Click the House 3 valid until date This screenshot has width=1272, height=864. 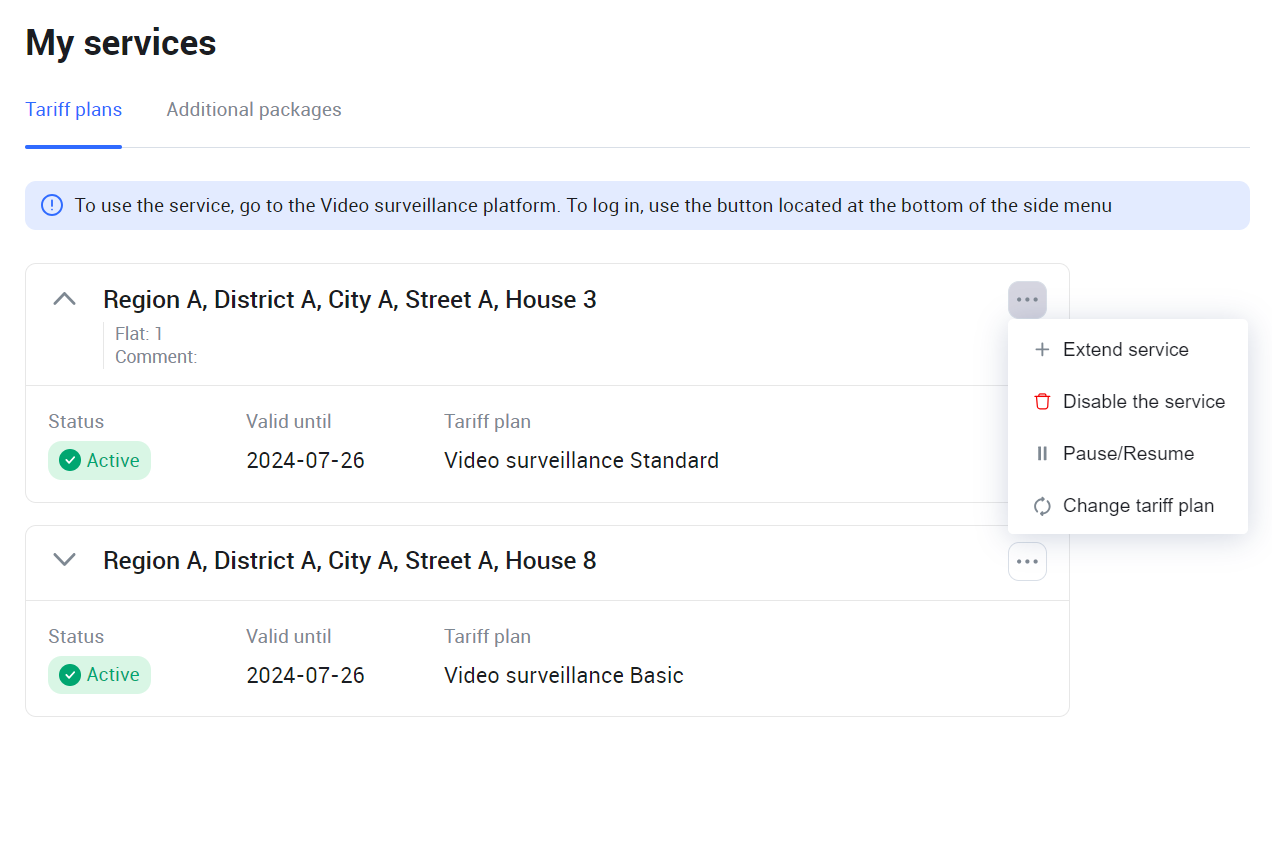(305, 461)
